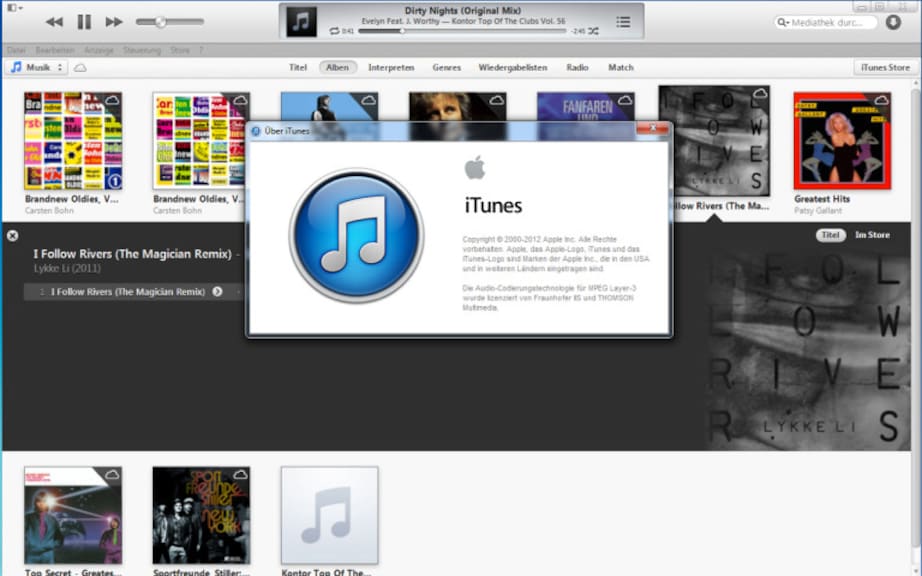Viewport: 922px width, 576px height.
Task: Select the Fanfaren album cover
Action: pyautogui.click(x=586, y=107)
